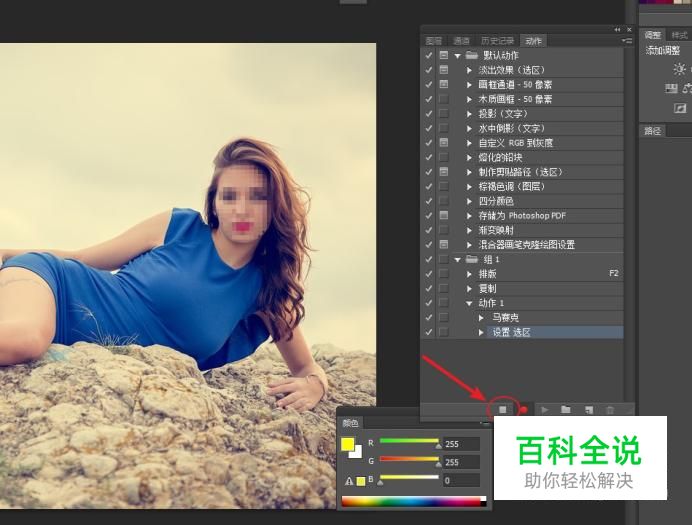Collapse the 动作 1 action triangle

pyautogui.click(x=469, y=303)
